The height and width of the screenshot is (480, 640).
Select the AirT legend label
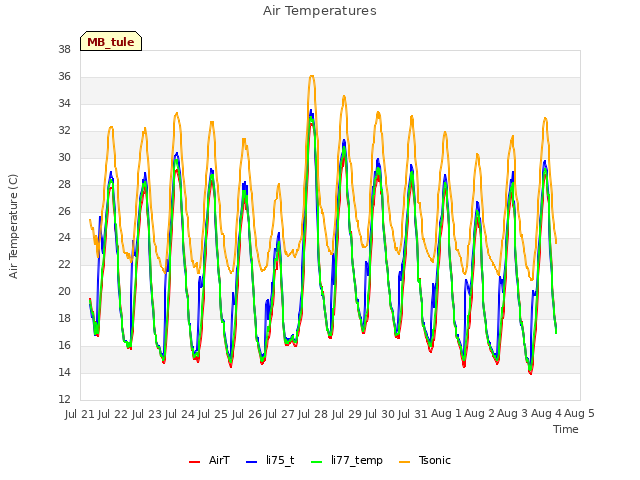[x=219, y=460]
